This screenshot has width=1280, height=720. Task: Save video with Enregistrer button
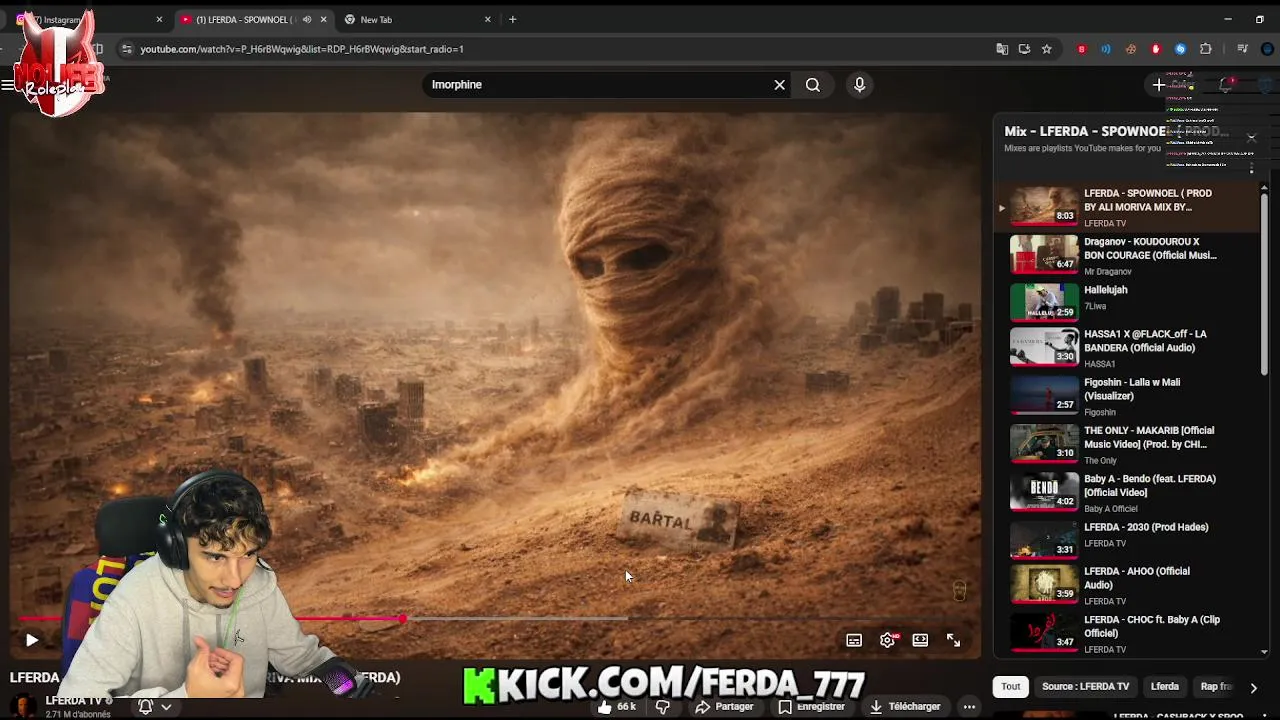(x=811, y=706)
